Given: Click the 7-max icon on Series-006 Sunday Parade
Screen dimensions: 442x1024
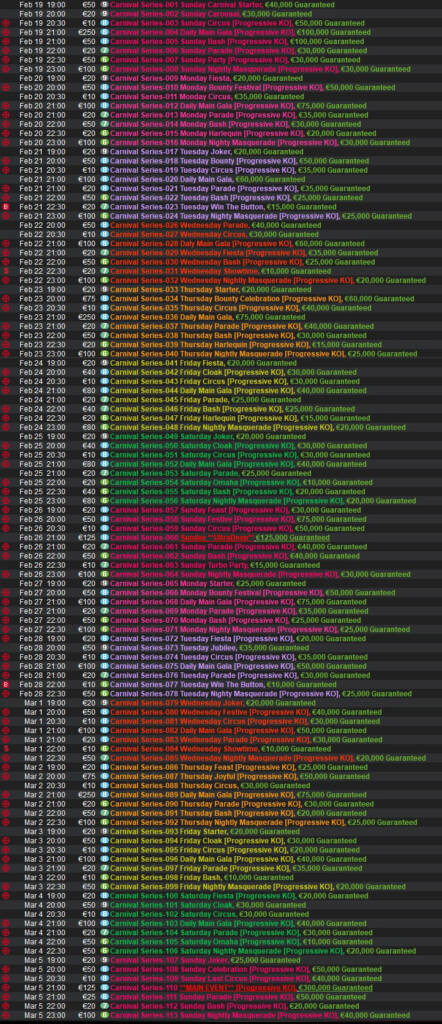Looking at the screenshot, I should click(104, 50).
